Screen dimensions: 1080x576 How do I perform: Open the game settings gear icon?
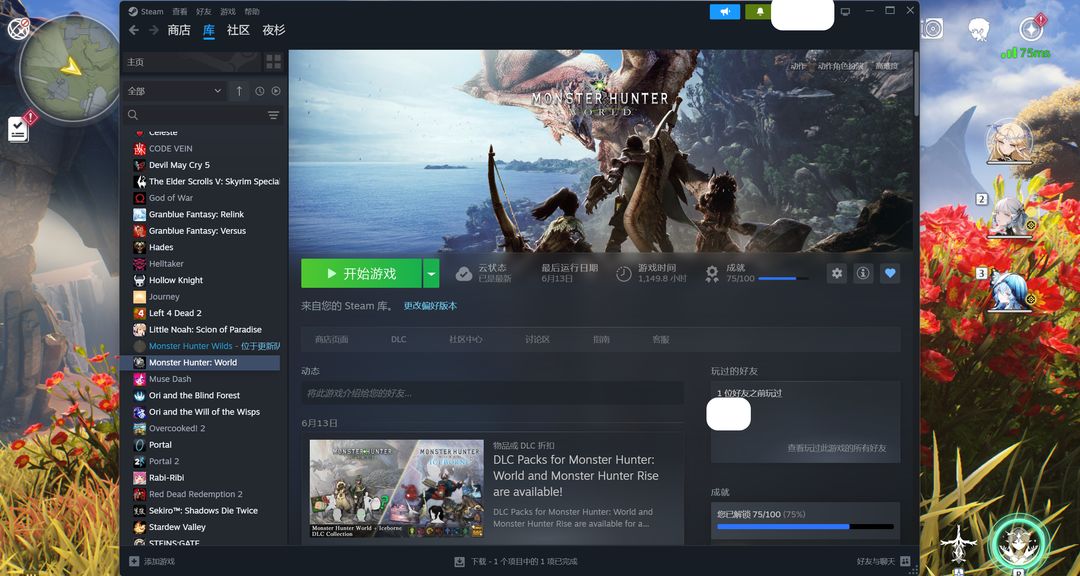837,274
